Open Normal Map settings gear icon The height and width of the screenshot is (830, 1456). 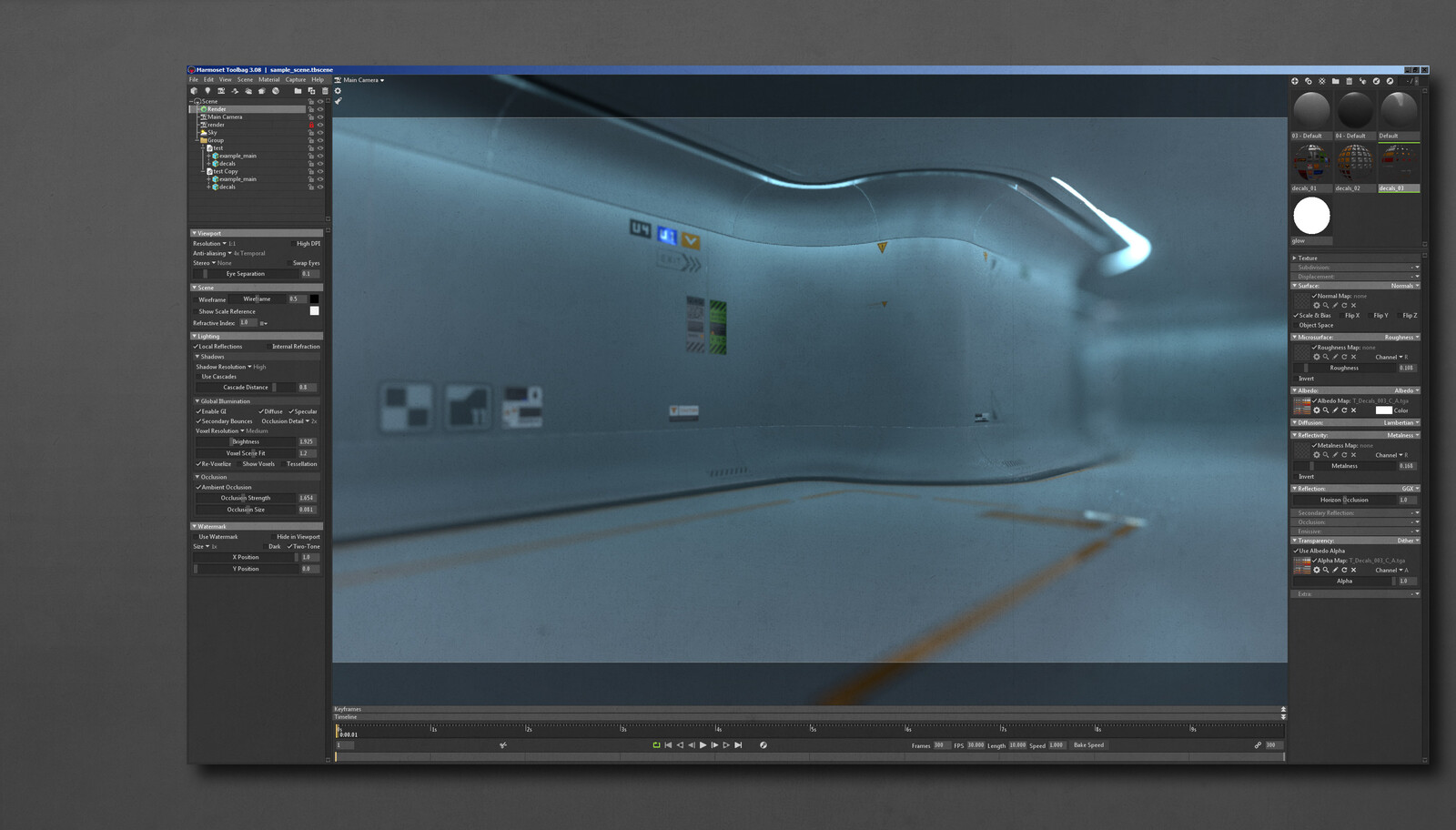1317,306
